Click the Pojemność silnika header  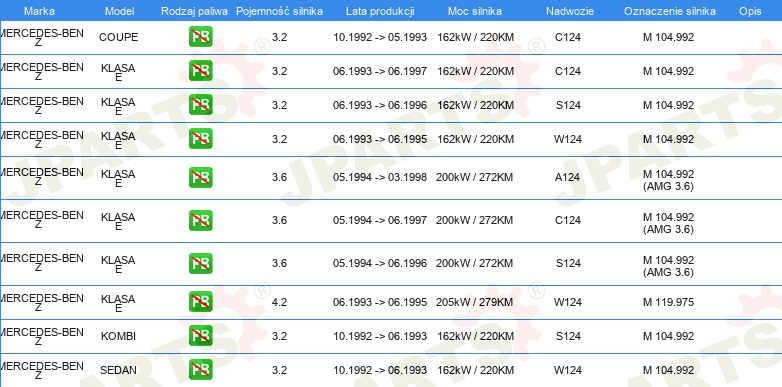(x=279, y=11)
